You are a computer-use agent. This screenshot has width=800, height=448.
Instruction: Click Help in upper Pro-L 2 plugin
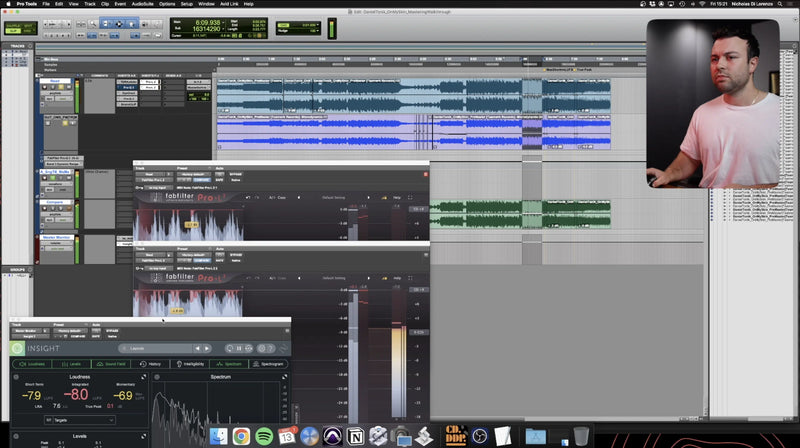pyautogui.click(x=396, y=198)
